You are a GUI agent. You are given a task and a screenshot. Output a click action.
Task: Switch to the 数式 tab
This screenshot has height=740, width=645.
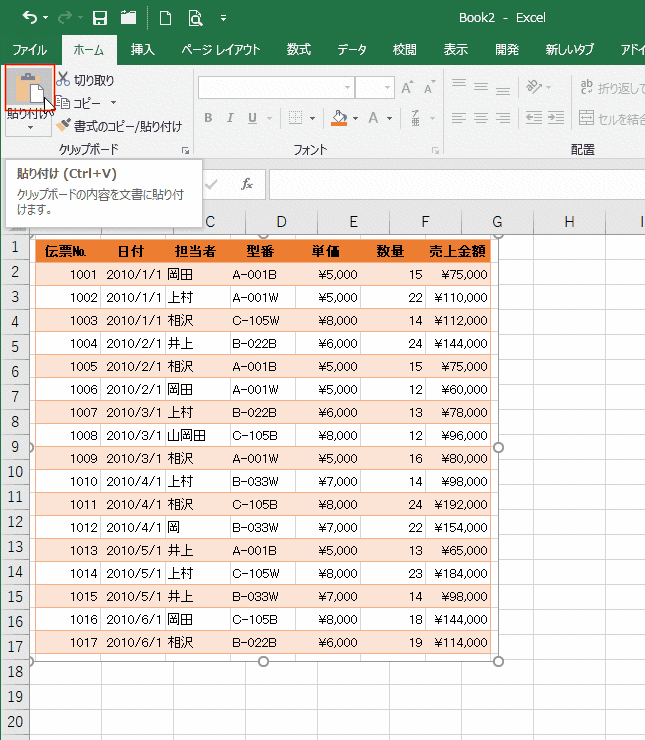click(x=299, y=50)
